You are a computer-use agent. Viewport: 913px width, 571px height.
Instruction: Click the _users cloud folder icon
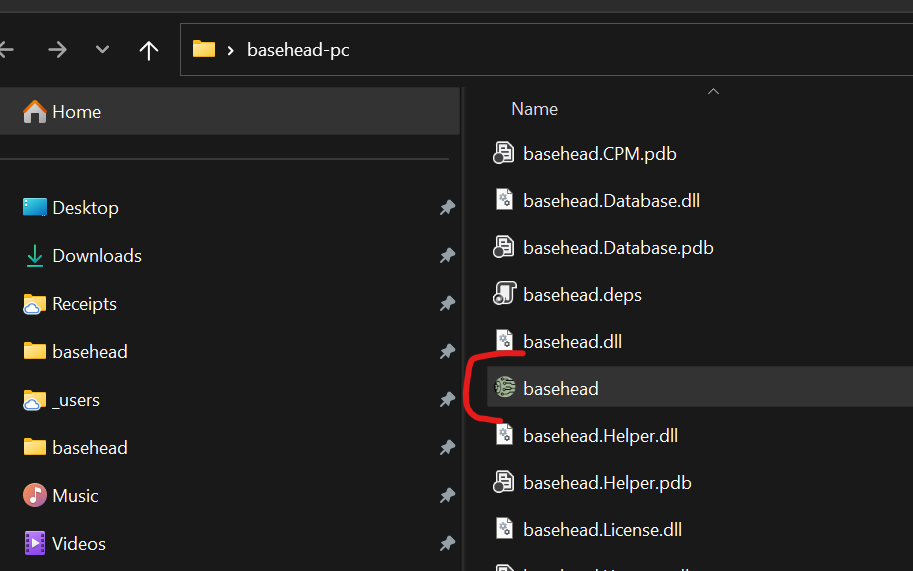tap(34, 400)
